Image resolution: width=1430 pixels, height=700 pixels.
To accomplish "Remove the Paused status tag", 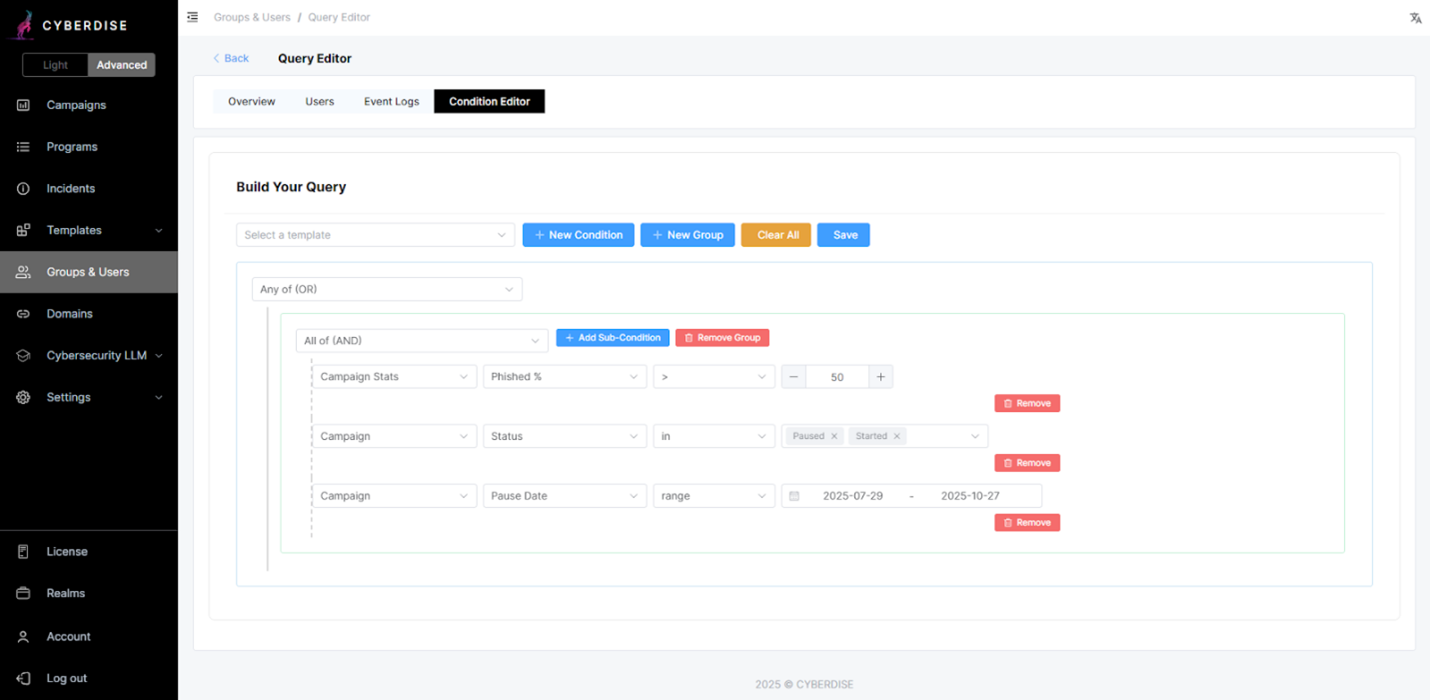I will [x=834, y=436].
